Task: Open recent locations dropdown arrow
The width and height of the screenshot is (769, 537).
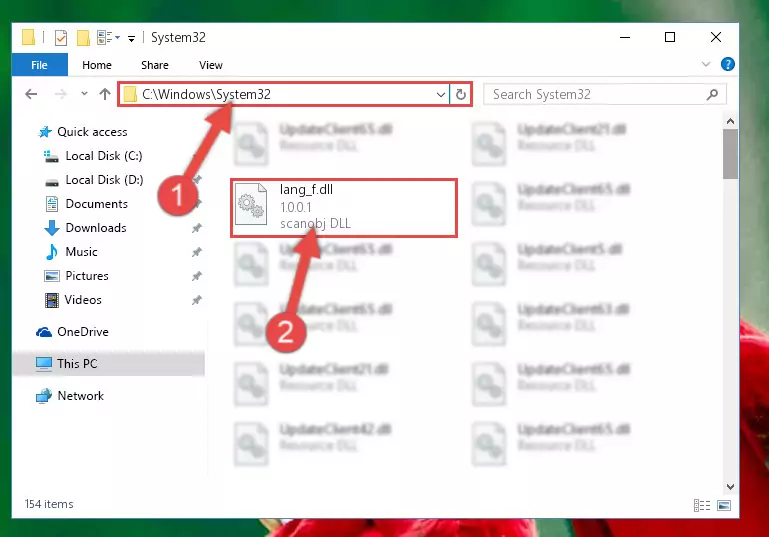Action: coord(84,93)
